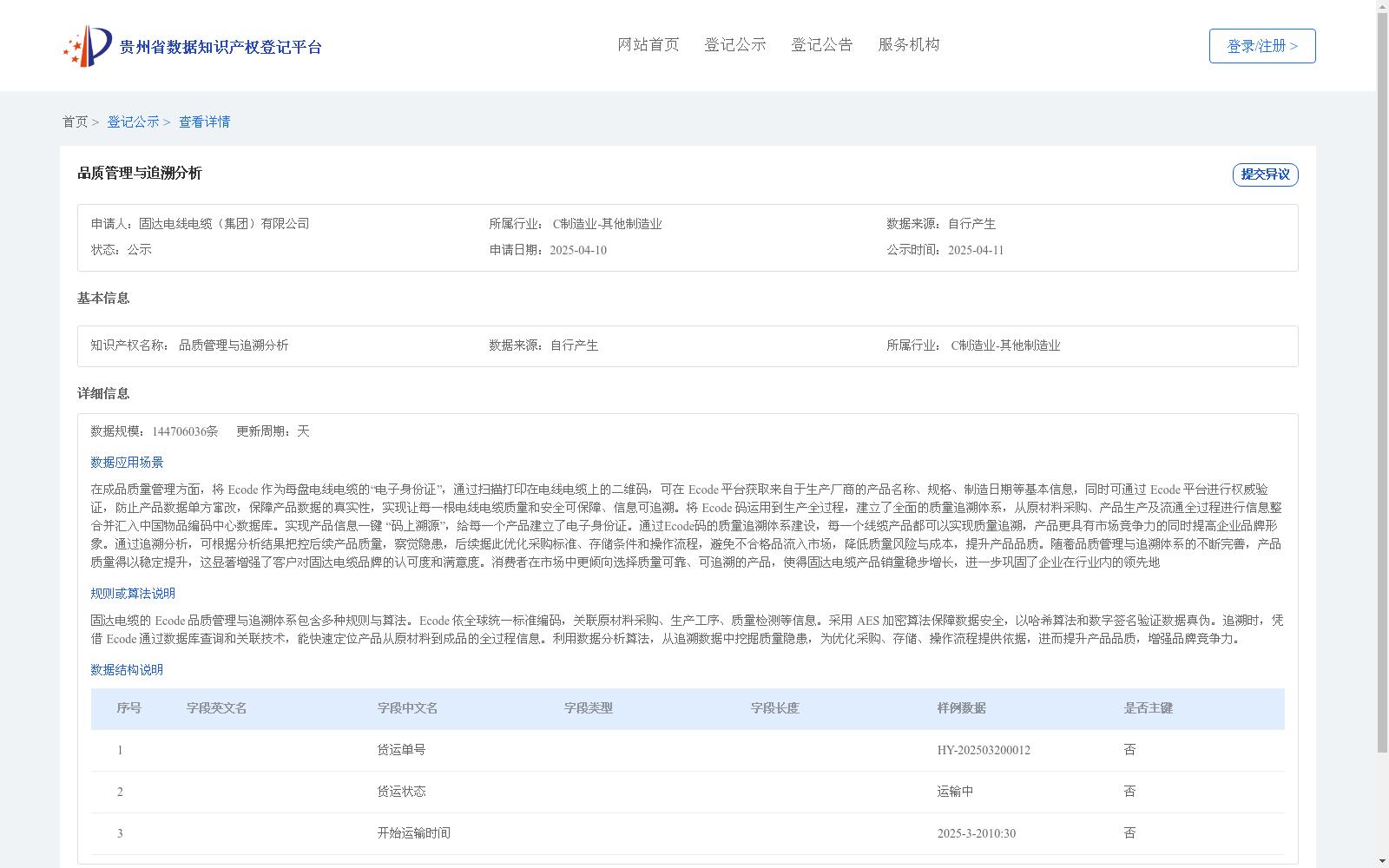This screenshot has width=1389, height=868.
Task: Click 状态 公示 value
Action: click(x=140, y=250)
